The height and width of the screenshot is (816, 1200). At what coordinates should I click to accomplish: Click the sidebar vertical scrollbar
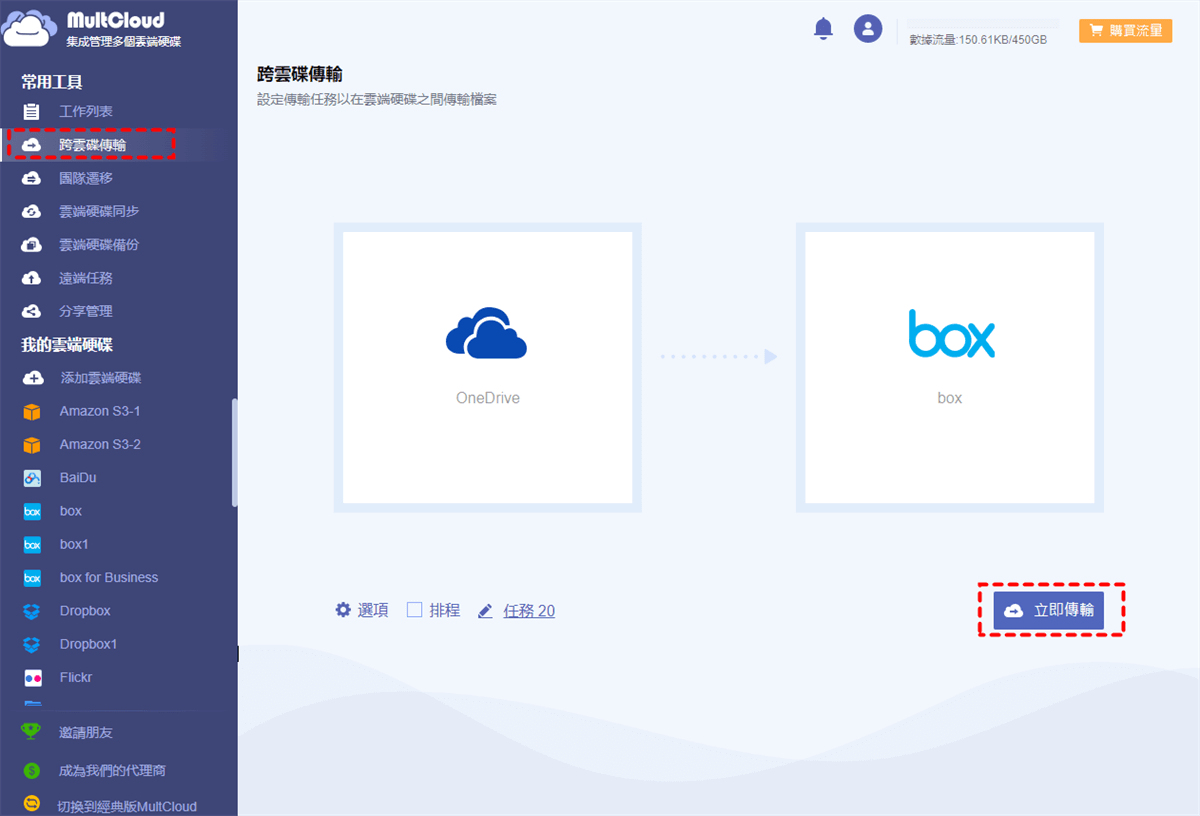click(235, 453)
